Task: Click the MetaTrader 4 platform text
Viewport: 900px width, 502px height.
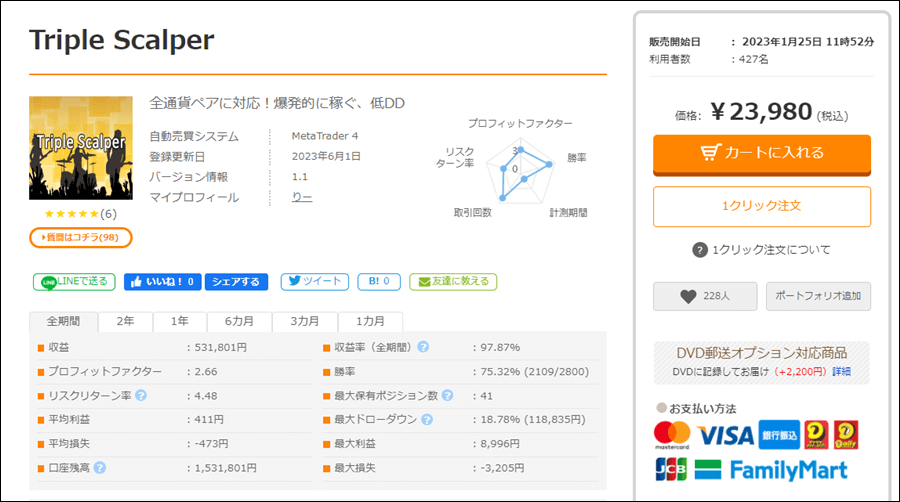Action: pyautogui.click(x=325, y=136)
